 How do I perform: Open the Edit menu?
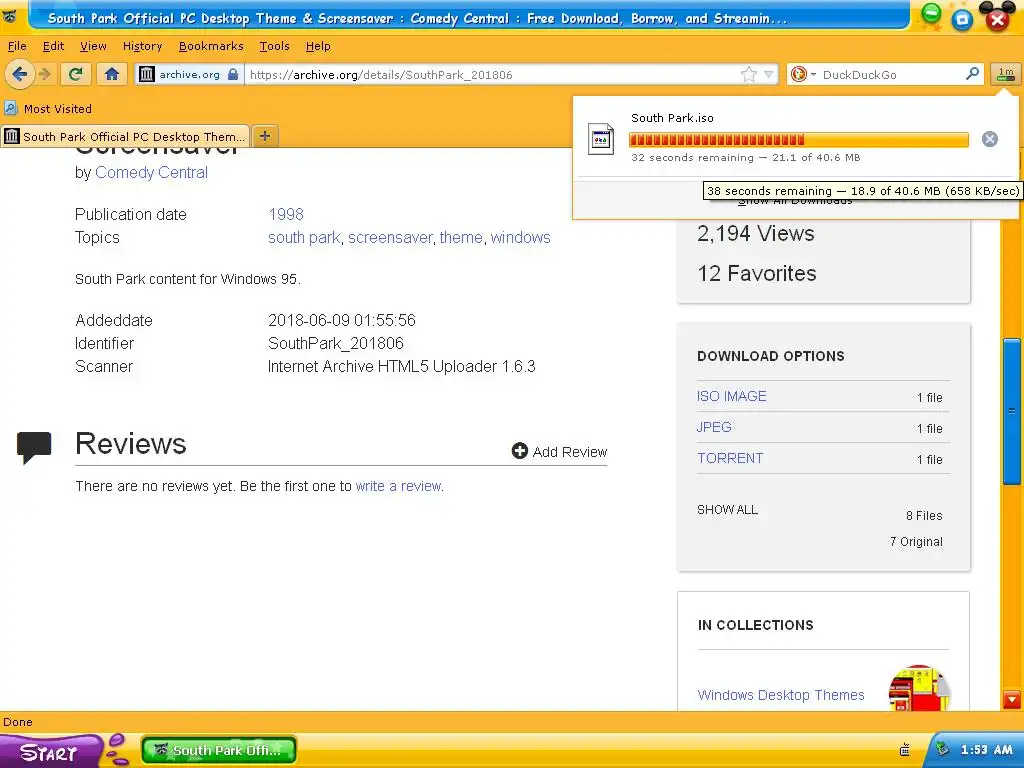pos(53,46)
